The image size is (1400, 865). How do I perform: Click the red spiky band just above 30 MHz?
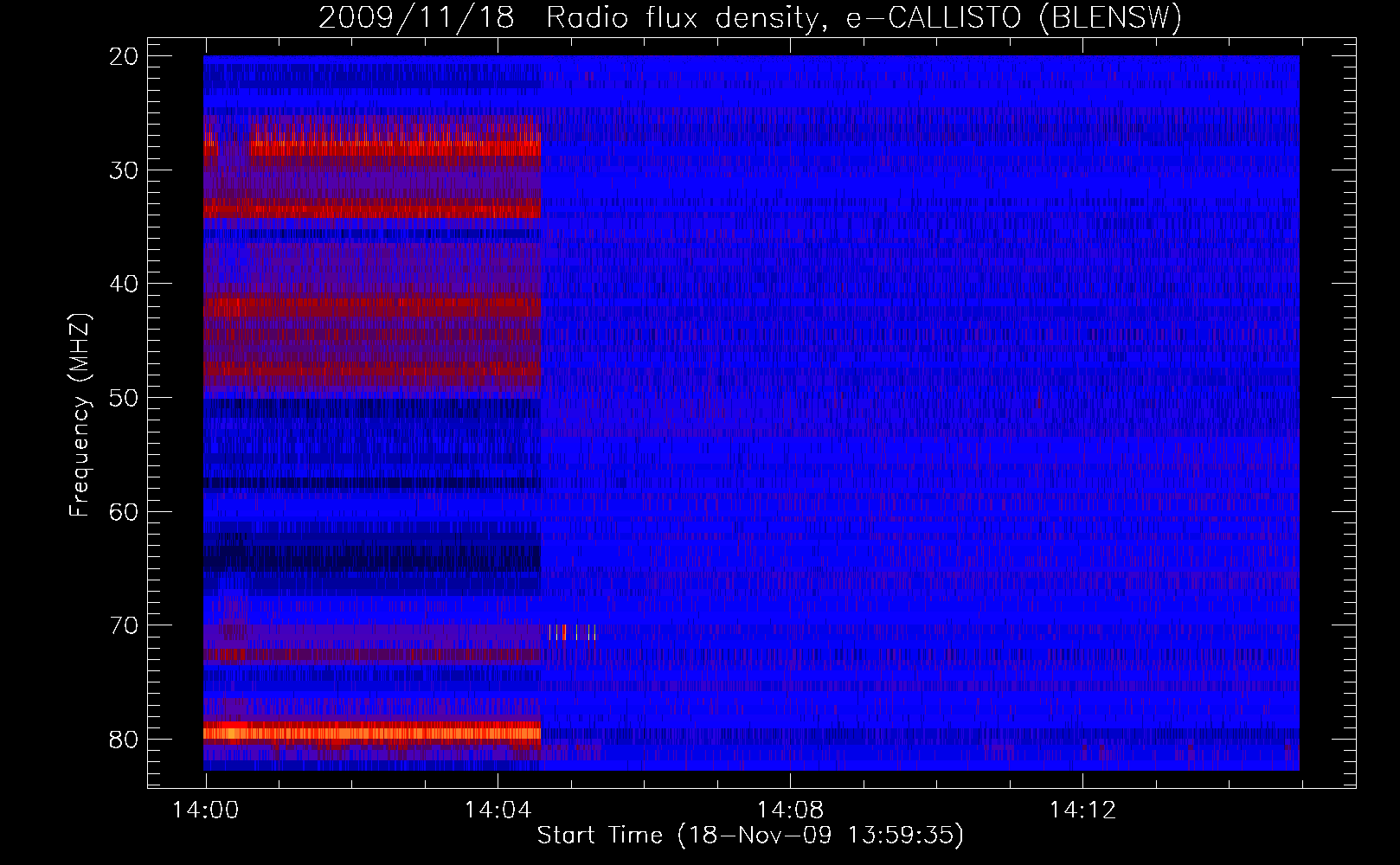[372, 141]
